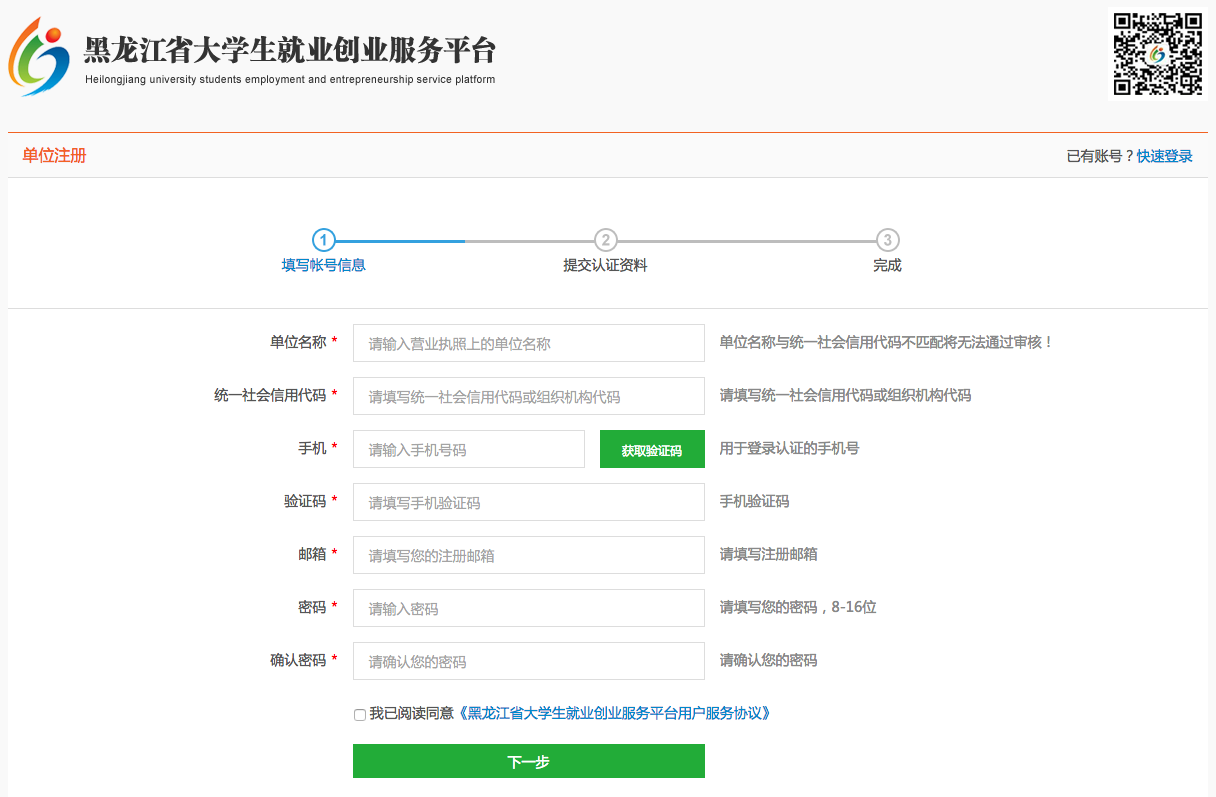The height and width of the screenshot is (797, 1216).
Task: Click the platform logo icon
Action: coord(40,56)
